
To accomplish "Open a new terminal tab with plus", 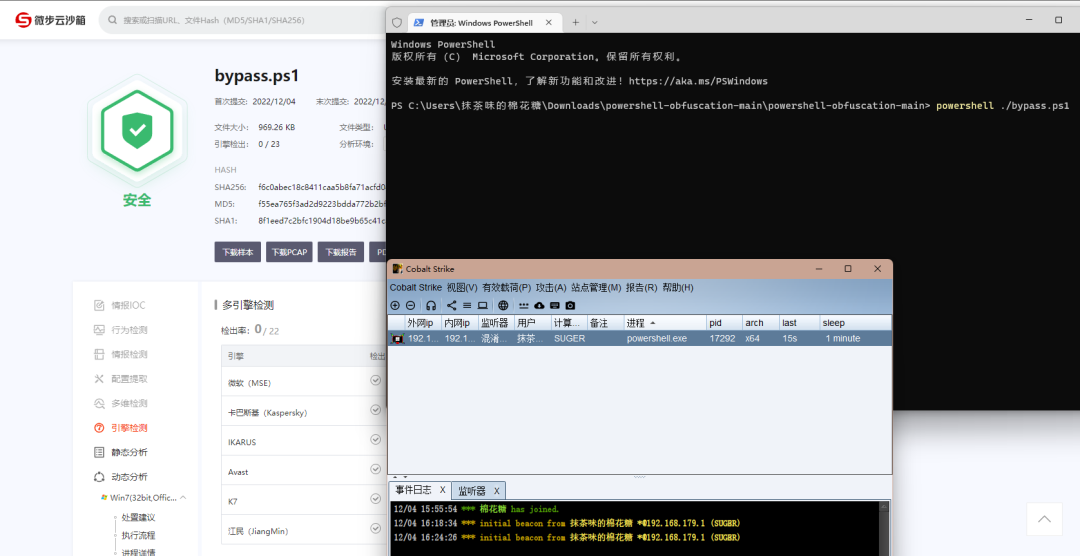I will coord(575,22).
